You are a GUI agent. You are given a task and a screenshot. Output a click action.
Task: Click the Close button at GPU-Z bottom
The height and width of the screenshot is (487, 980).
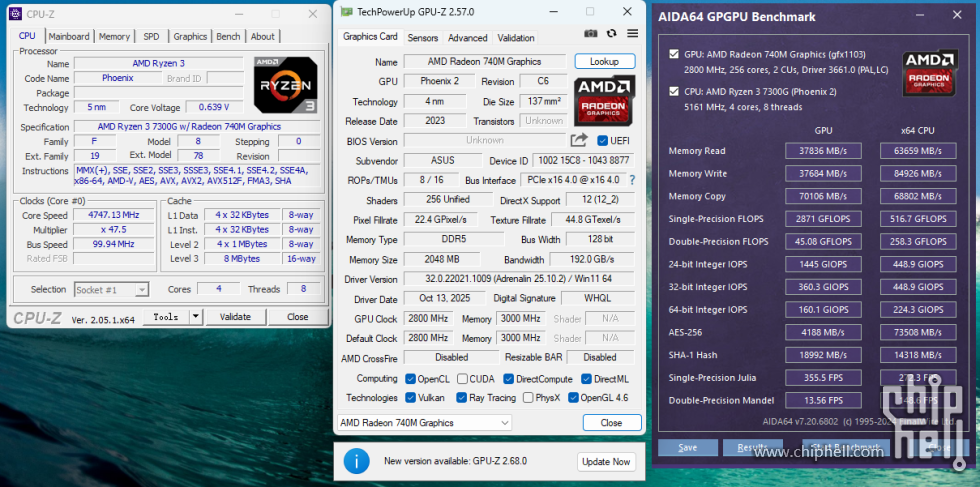tap(611, 423)
